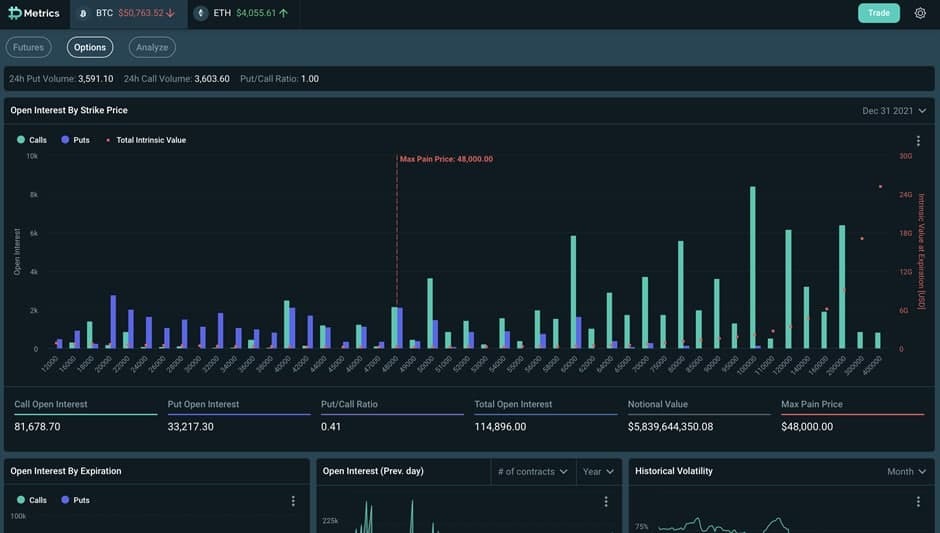Click the 24h Call Volume value 3,603.60

(x=212, y=79)
